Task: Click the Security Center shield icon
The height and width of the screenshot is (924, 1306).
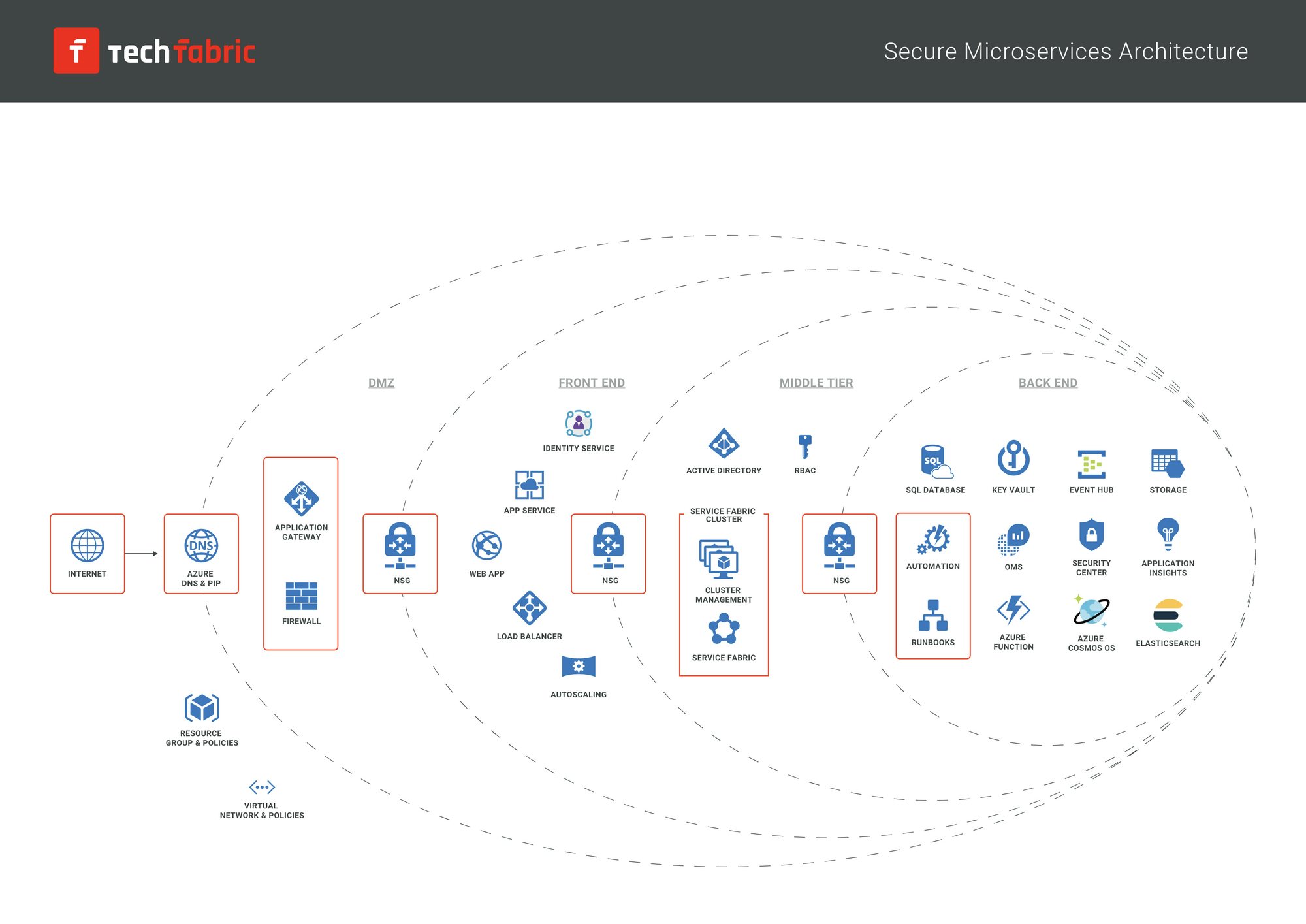Action: coord(1091,535)
